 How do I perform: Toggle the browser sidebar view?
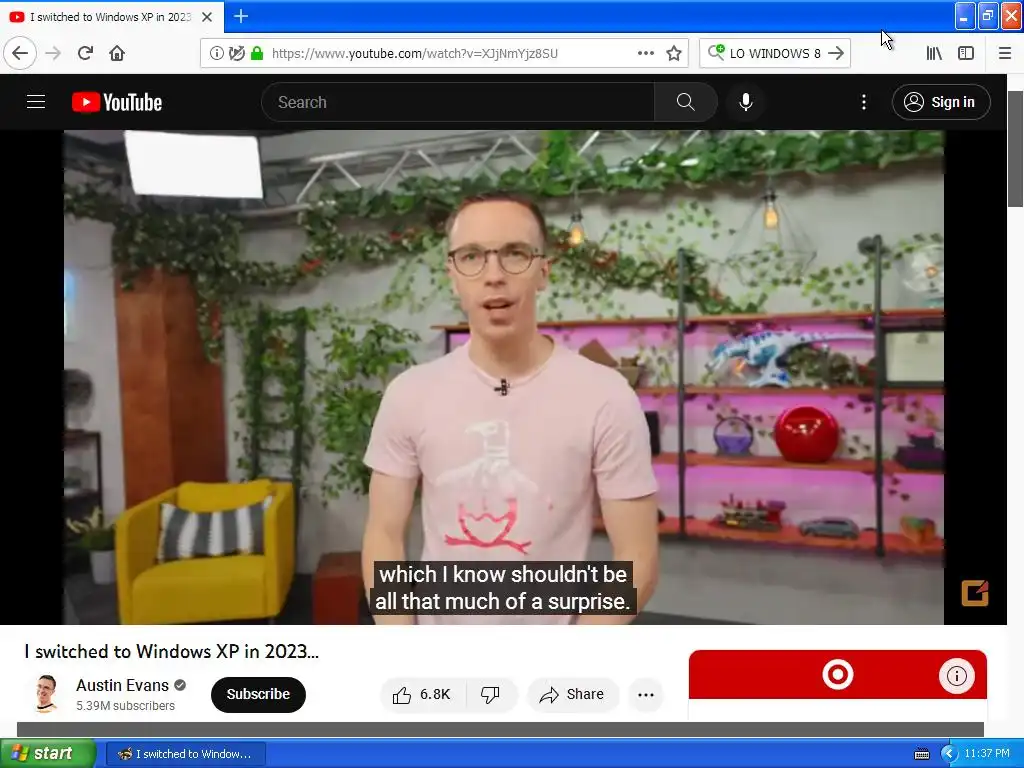point(965,53)
